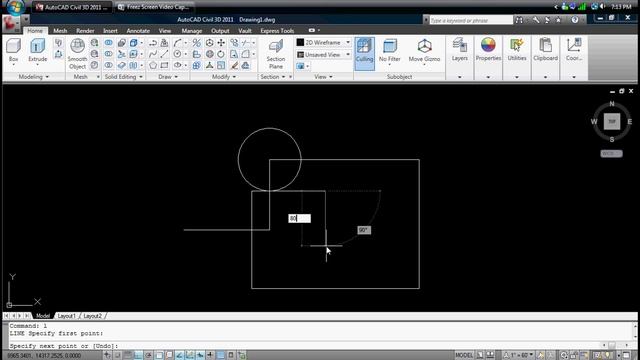
Task: Expand the Modeling panel
Action: (33, 77)
